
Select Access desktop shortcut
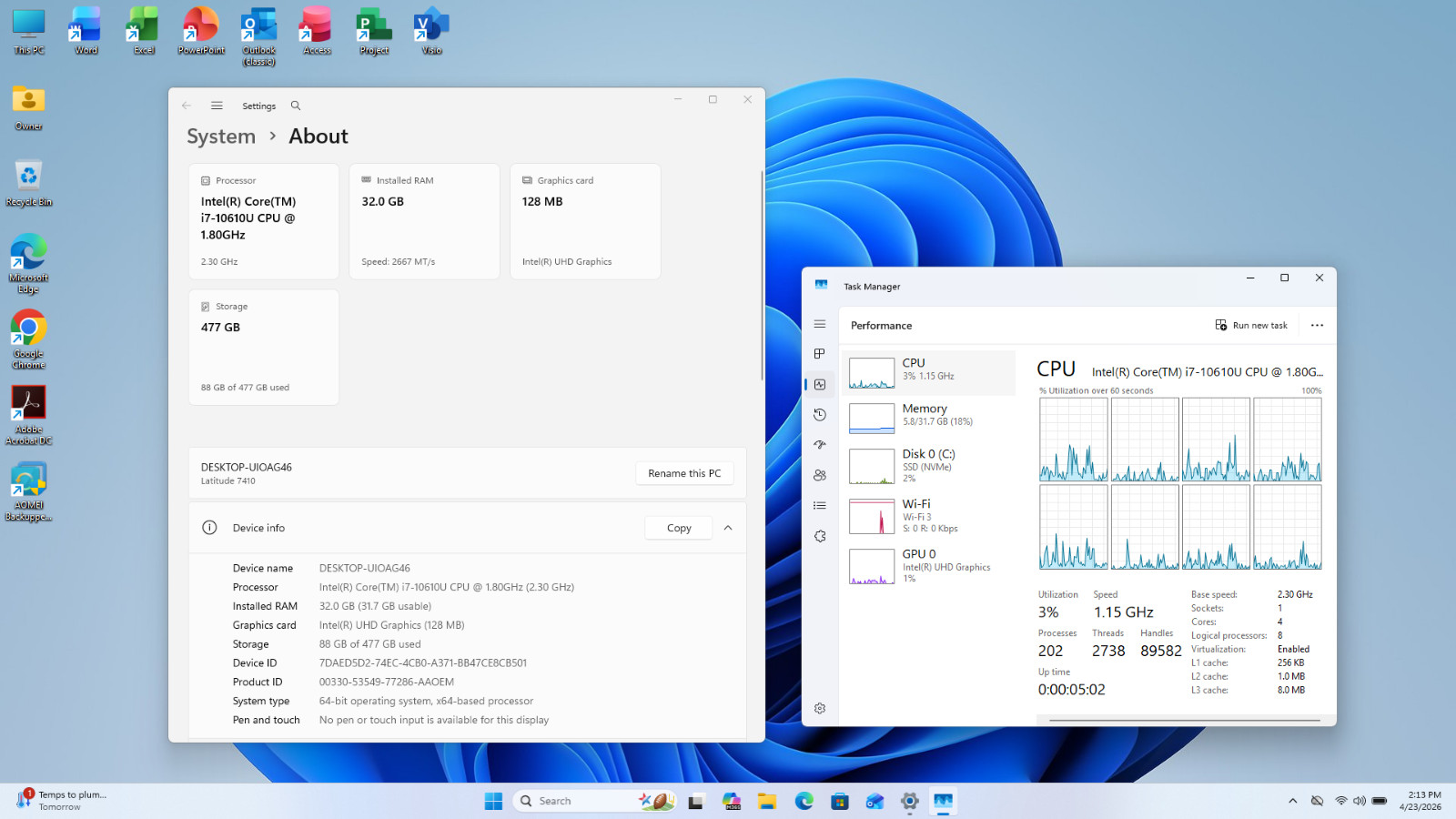point(317,32)
